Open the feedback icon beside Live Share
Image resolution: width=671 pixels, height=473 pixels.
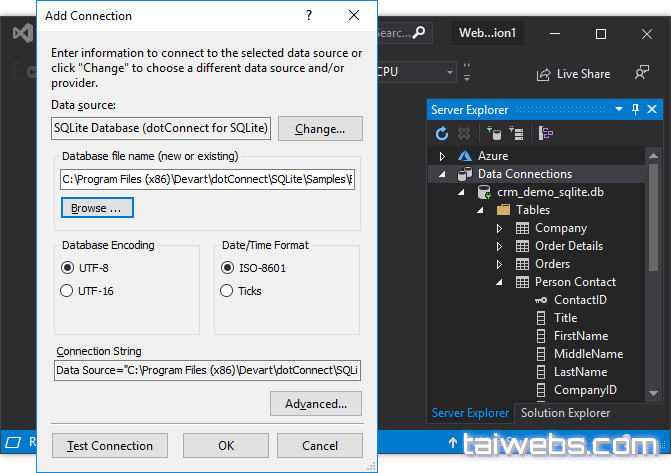tap(642, 73)
